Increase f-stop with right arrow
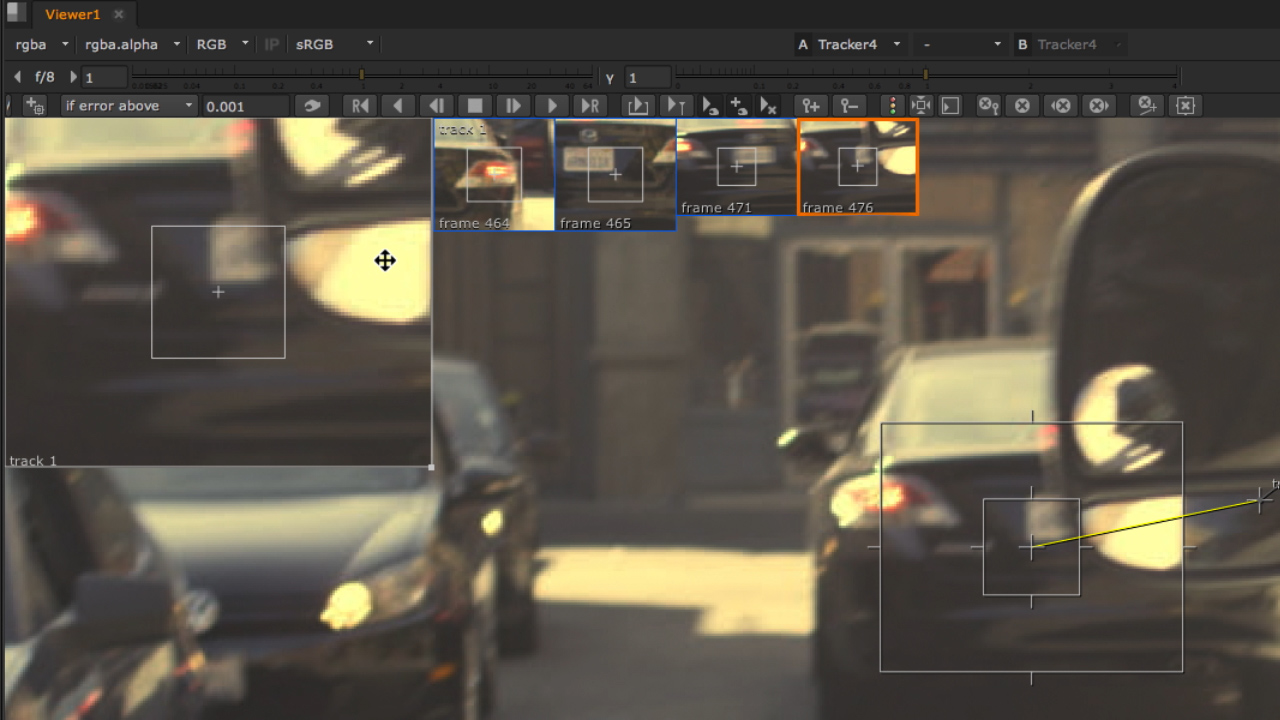Screen dimensions: 1280x720 pyautogui.click(x=73, y=77)
